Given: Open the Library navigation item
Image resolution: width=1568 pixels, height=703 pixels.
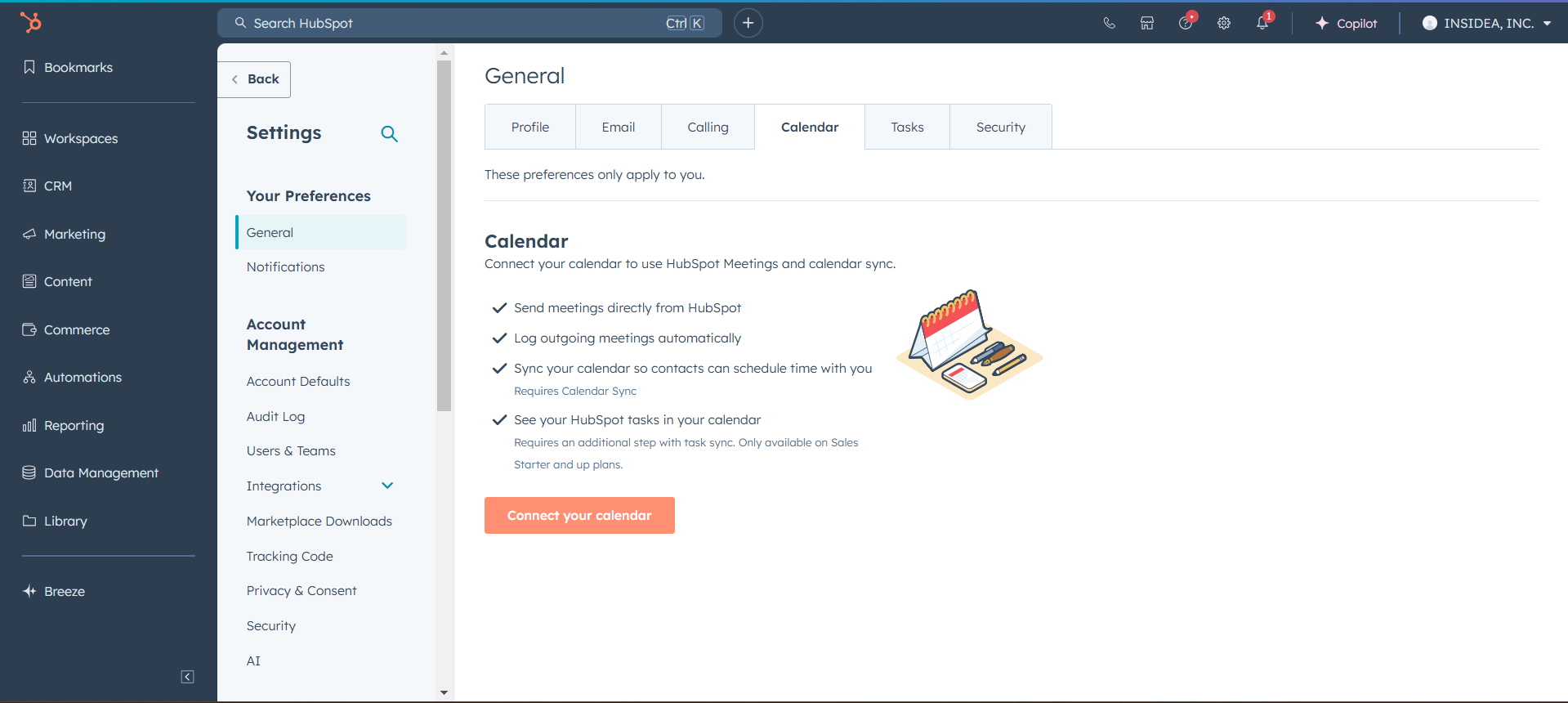Looking at the screenshot, I should 56,521.
